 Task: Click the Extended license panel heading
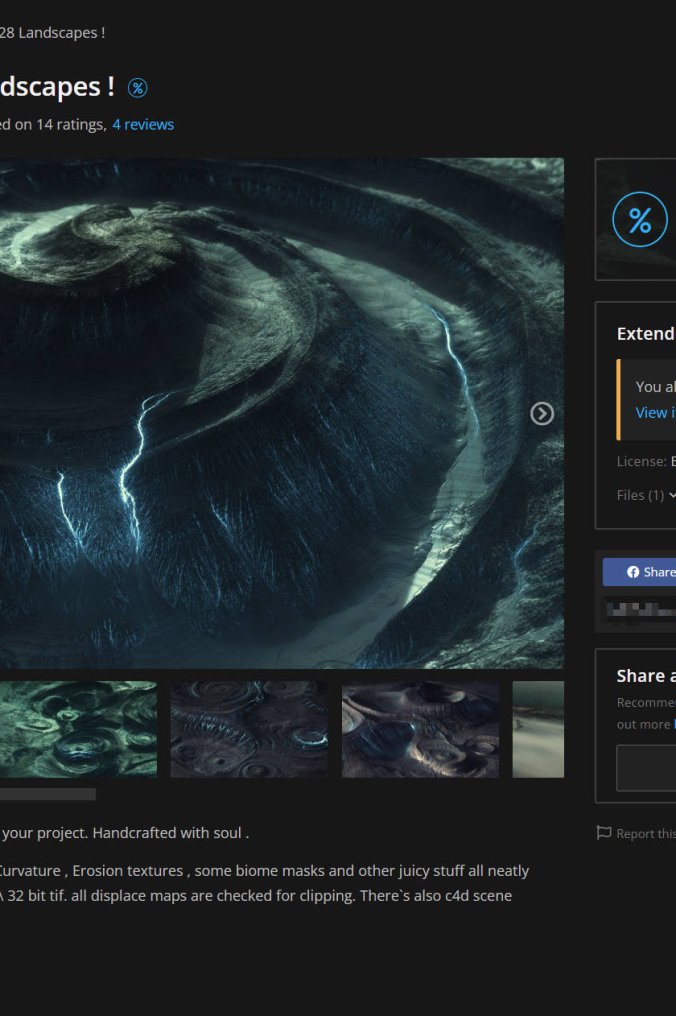[x=646, y=334]
